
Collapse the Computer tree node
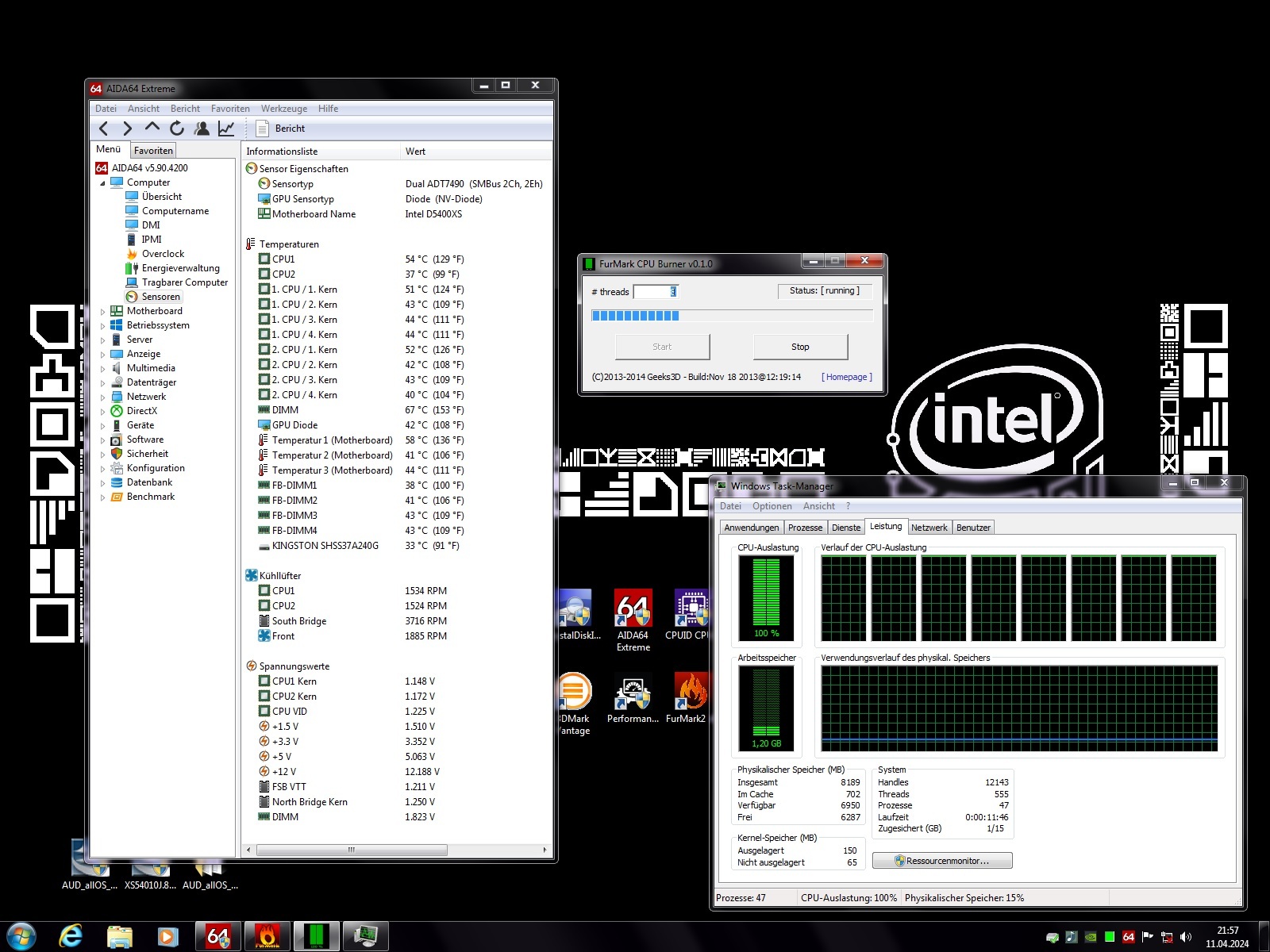102,183
